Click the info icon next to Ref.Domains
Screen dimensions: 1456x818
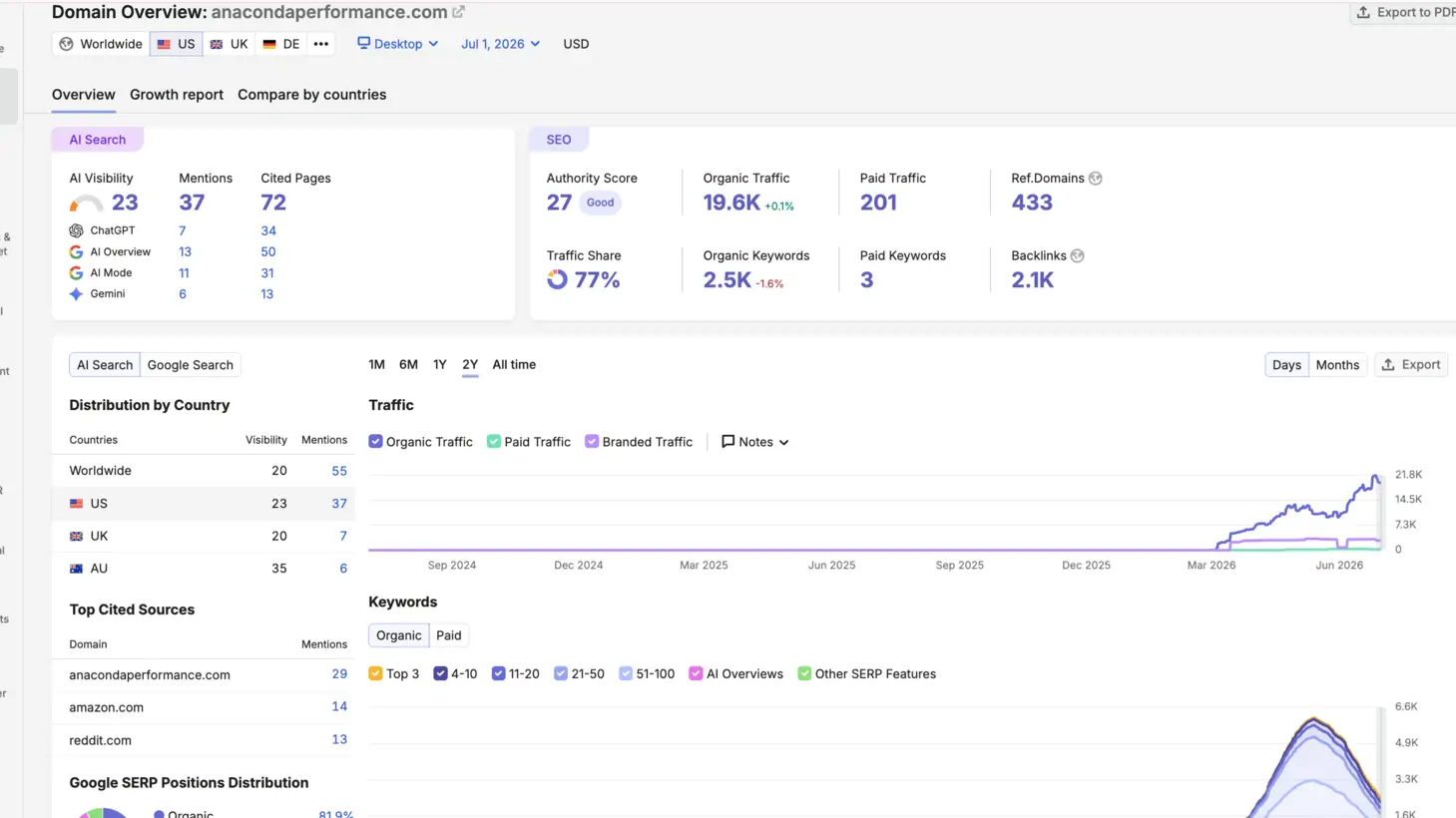1096,179
